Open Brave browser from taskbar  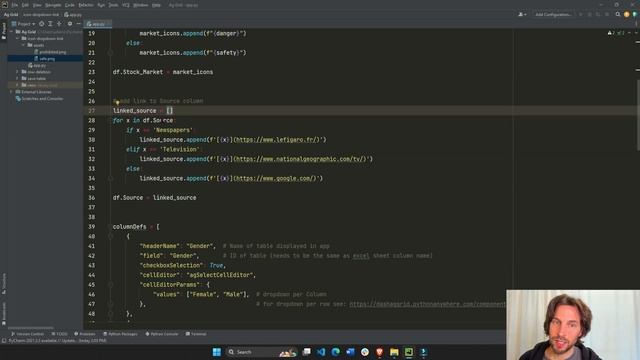(x=380, y=352)
